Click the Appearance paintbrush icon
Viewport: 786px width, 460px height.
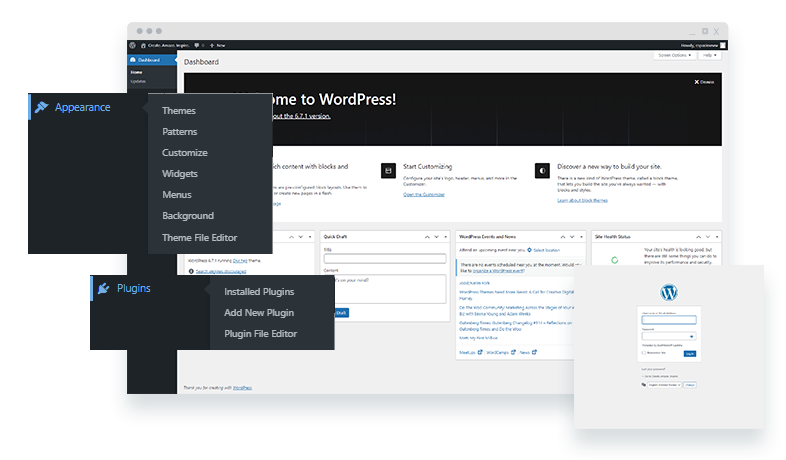click(42, 107)
